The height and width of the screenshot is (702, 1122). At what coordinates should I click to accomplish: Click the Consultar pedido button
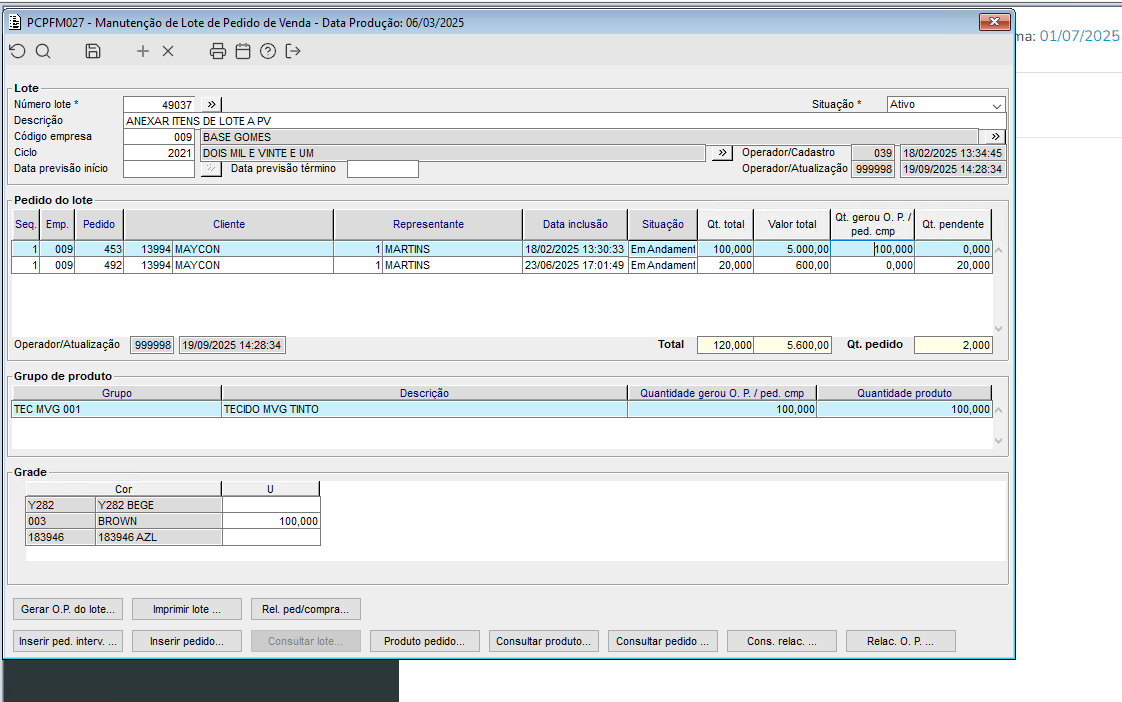coord(663,641)
